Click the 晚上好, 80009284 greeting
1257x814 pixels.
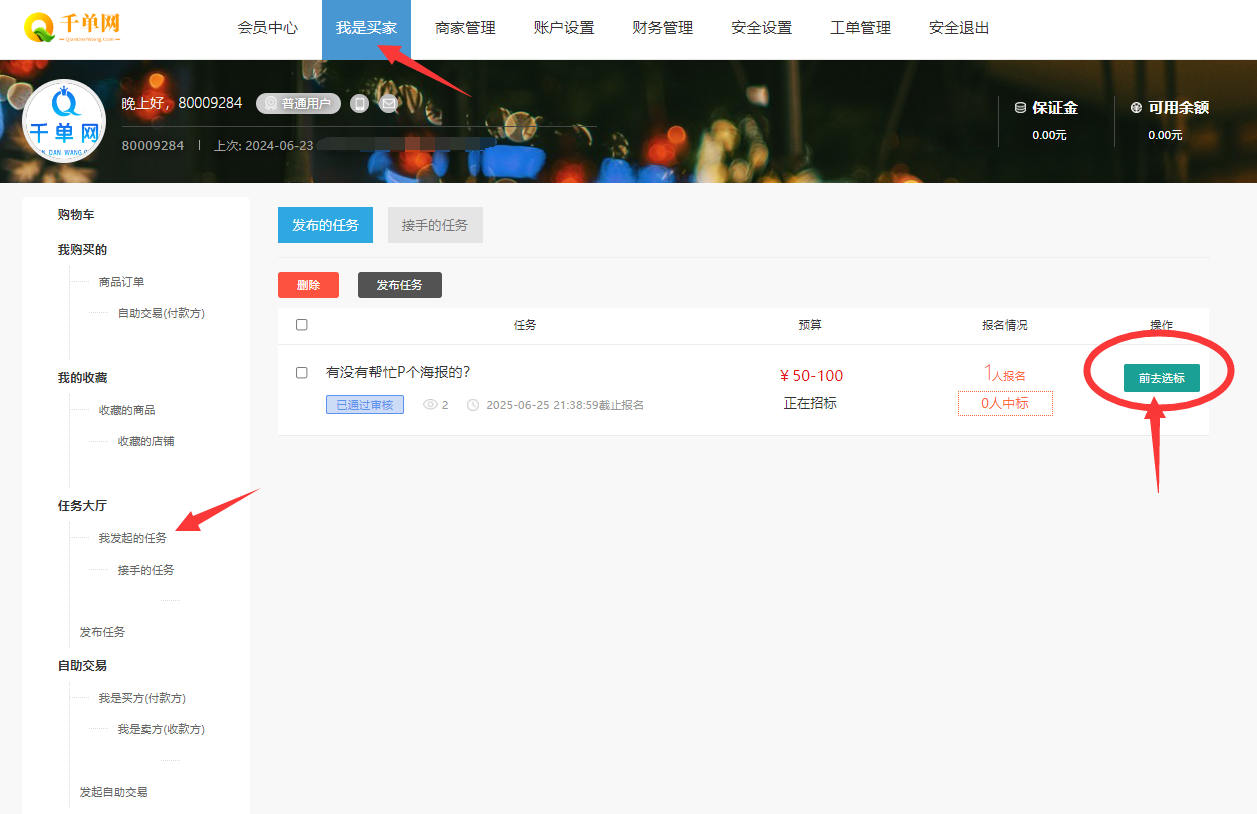point(182,103)
